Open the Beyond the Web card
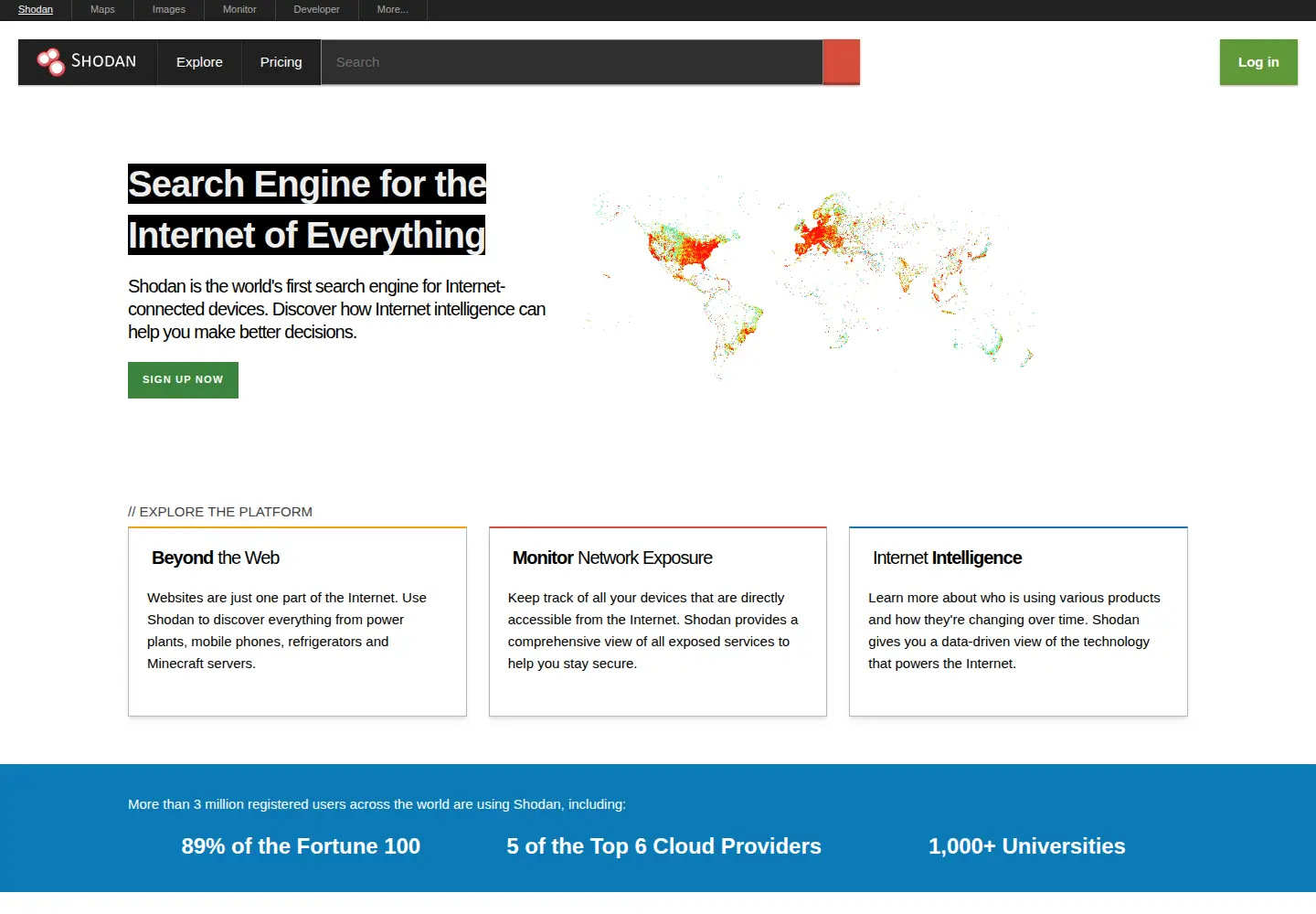 297,622
